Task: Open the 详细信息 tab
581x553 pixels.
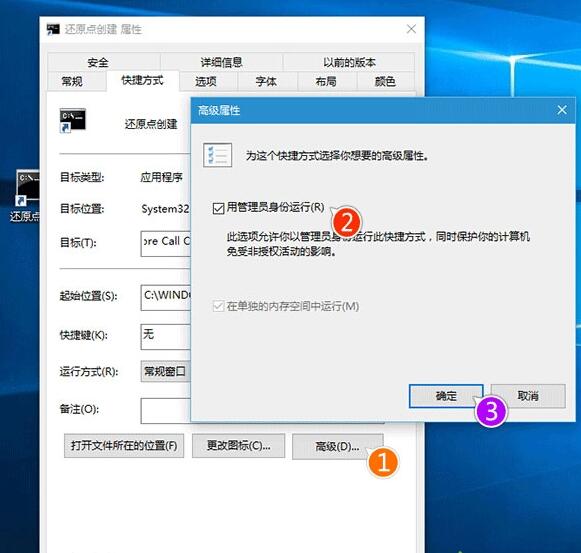Action: pyautogui.click(x=222, y=62)
